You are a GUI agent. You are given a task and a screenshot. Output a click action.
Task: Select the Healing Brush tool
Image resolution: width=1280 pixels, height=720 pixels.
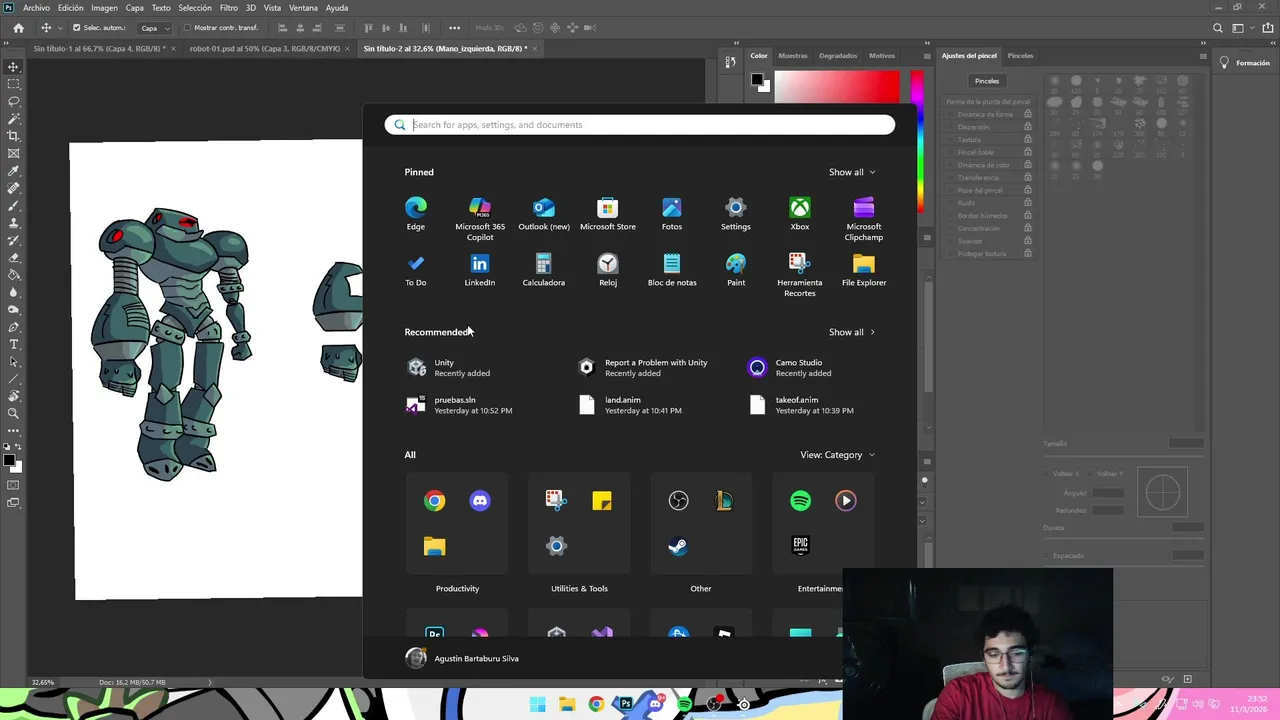13,188
